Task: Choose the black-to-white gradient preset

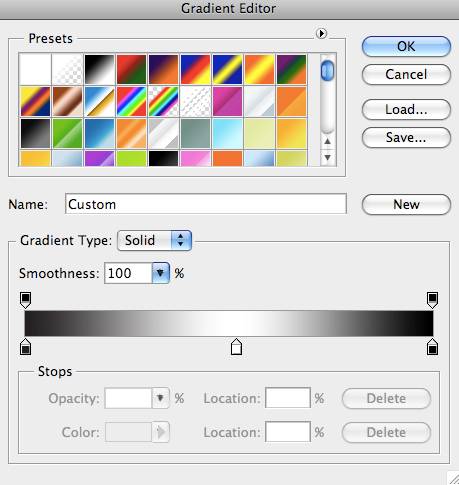Action: (x=99, y=69)
